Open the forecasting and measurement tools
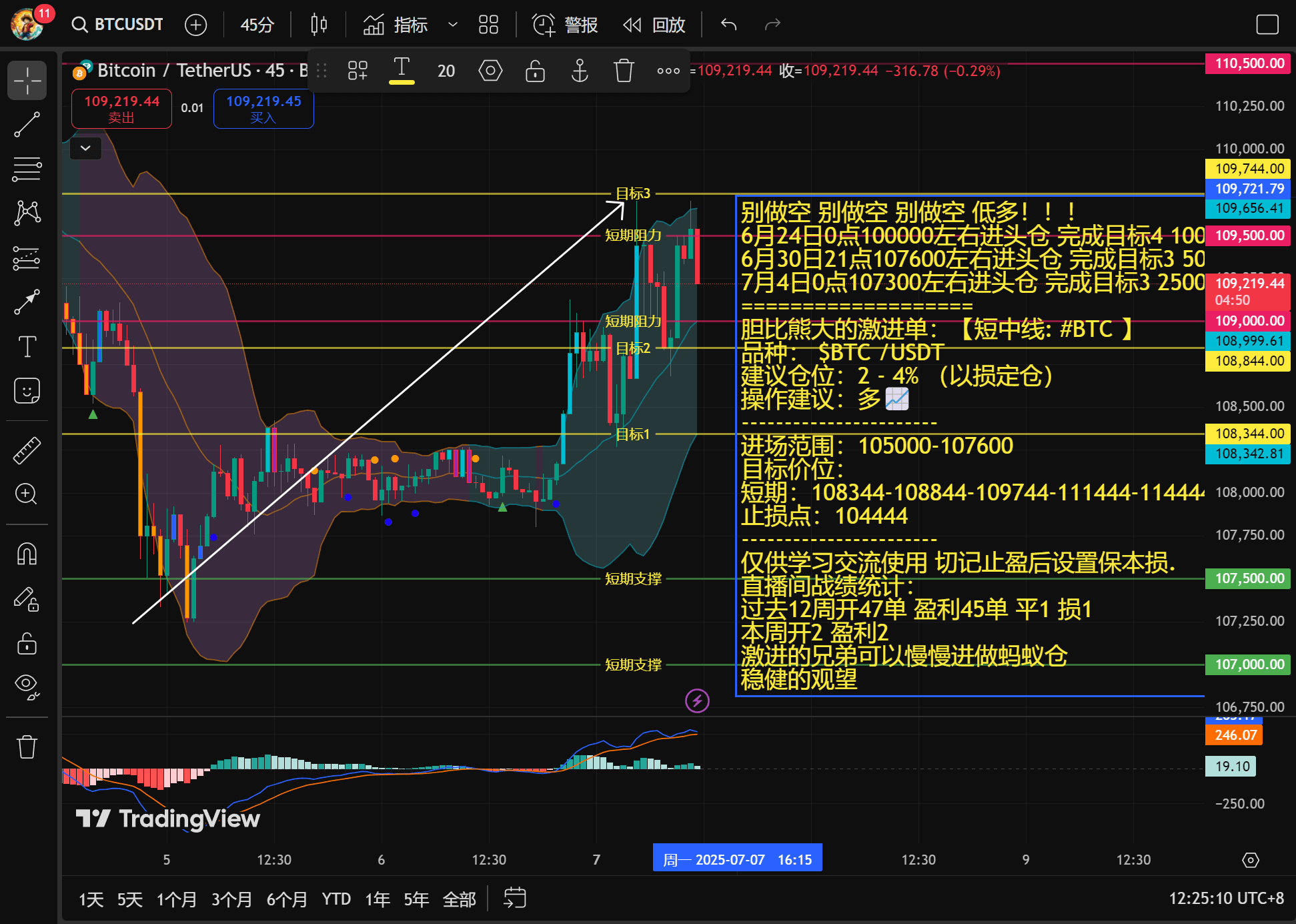This screenshot has height=924, width=1296. tap(27, 258)
